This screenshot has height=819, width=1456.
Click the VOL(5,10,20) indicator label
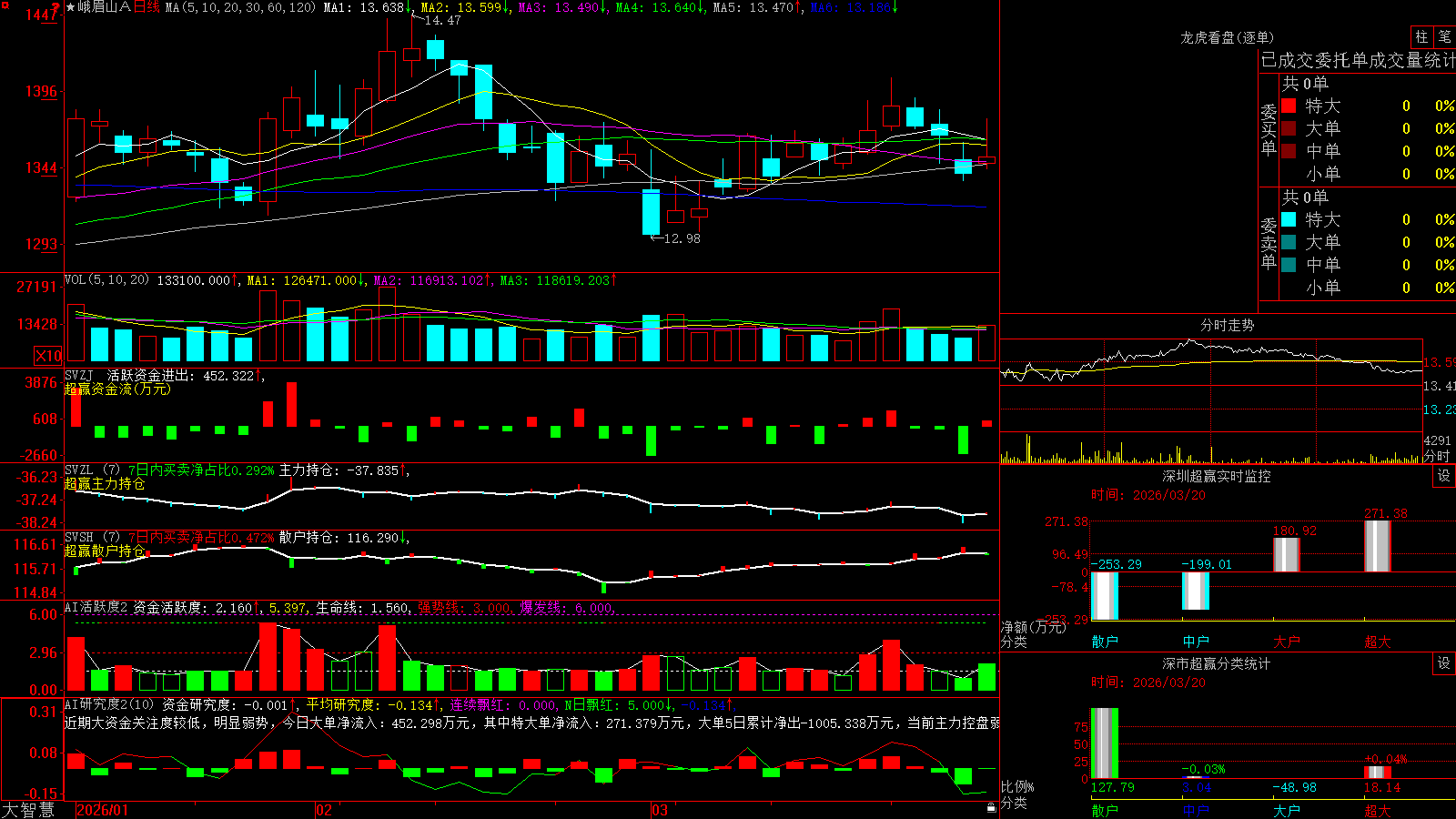coord(106,280)
